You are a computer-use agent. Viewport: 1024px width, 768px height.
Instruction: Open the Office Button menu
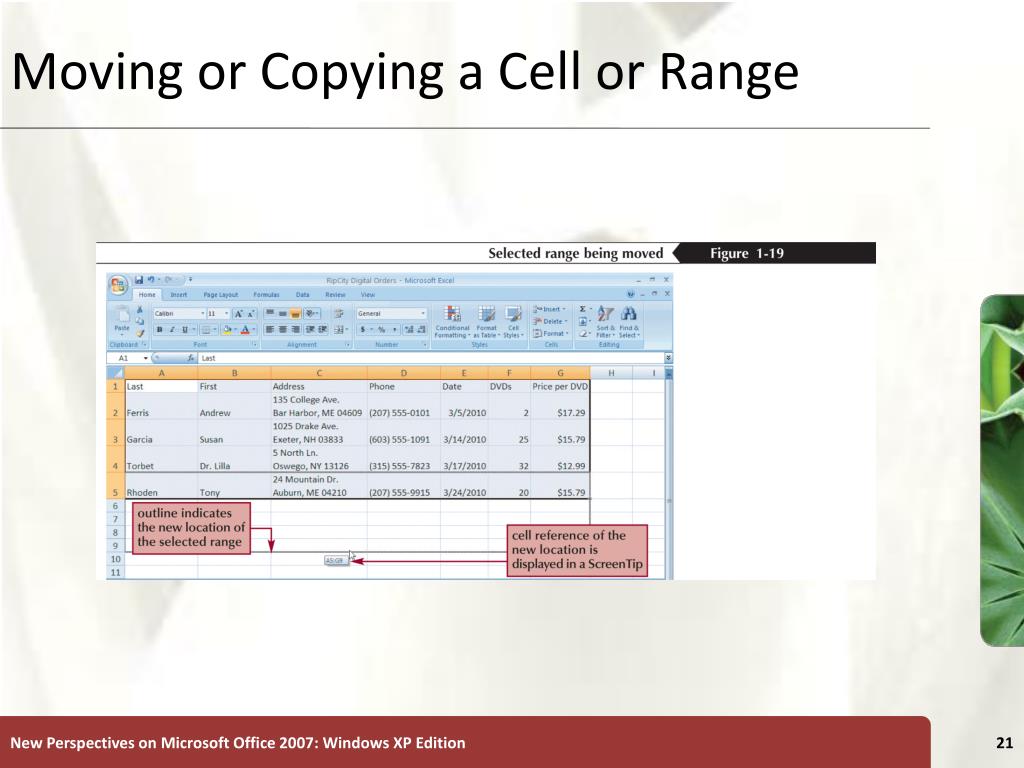119,285
